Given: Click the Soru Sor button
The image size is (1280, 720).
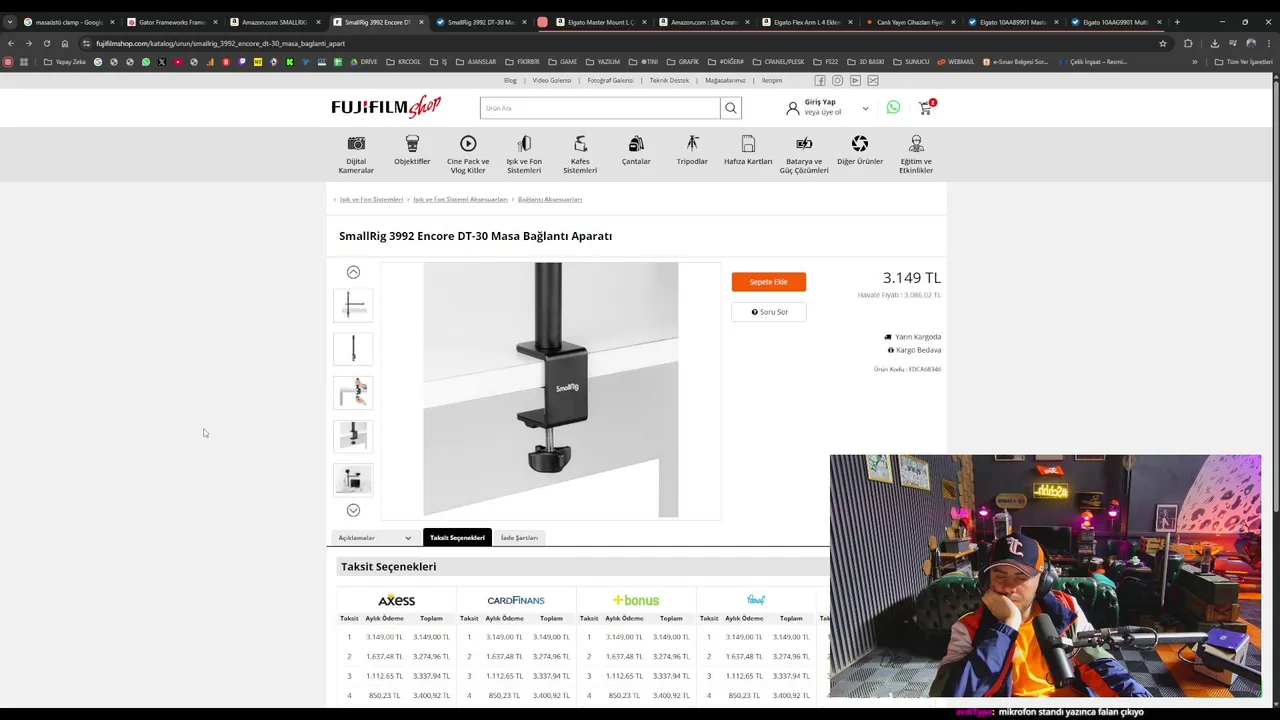Looking at the screenshot, I should click(x=768, y=312).
